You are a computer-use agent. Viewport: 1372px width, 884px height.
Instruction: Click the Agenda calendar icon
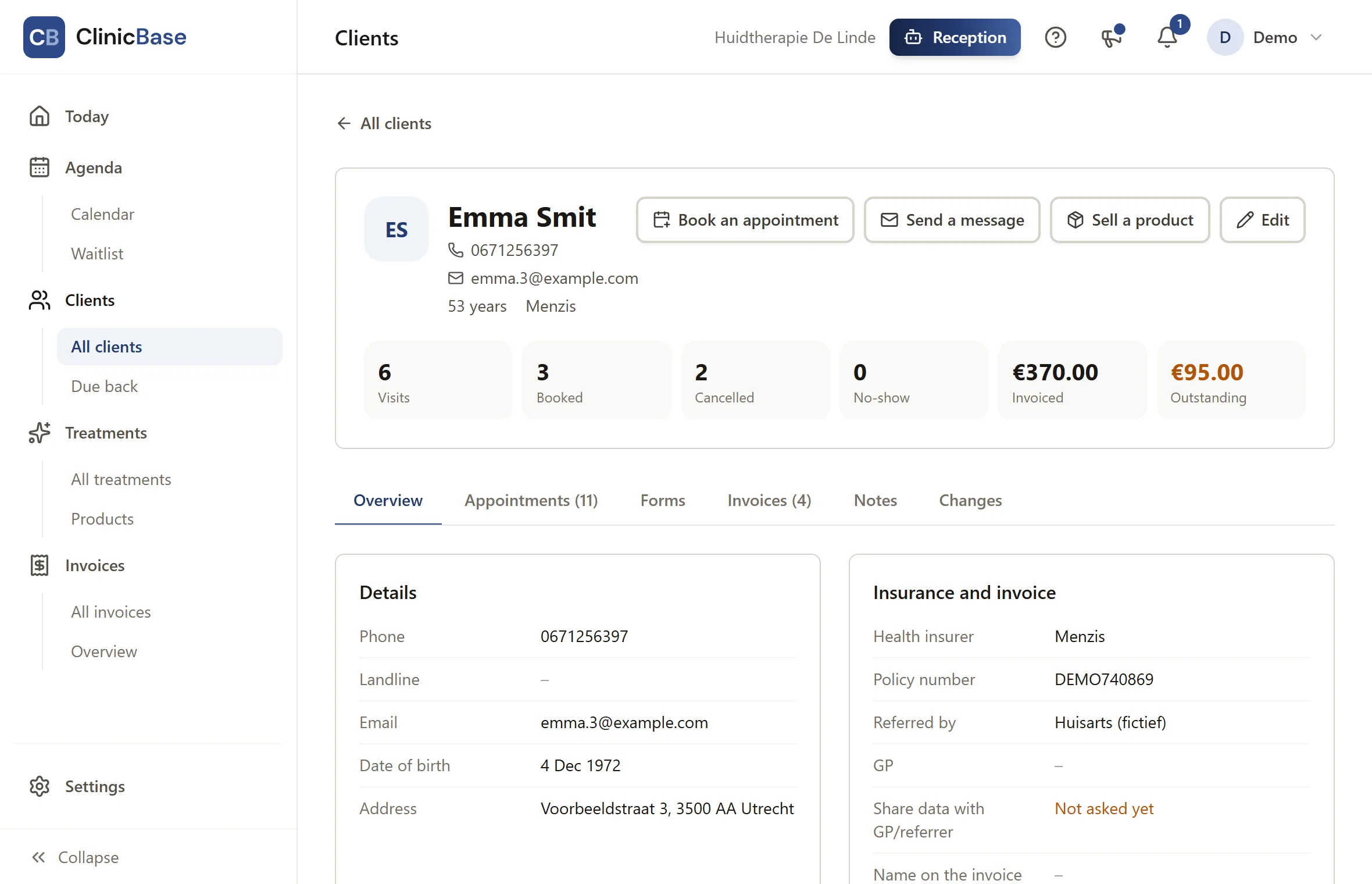pyautogui.click(x=40, y=167)
